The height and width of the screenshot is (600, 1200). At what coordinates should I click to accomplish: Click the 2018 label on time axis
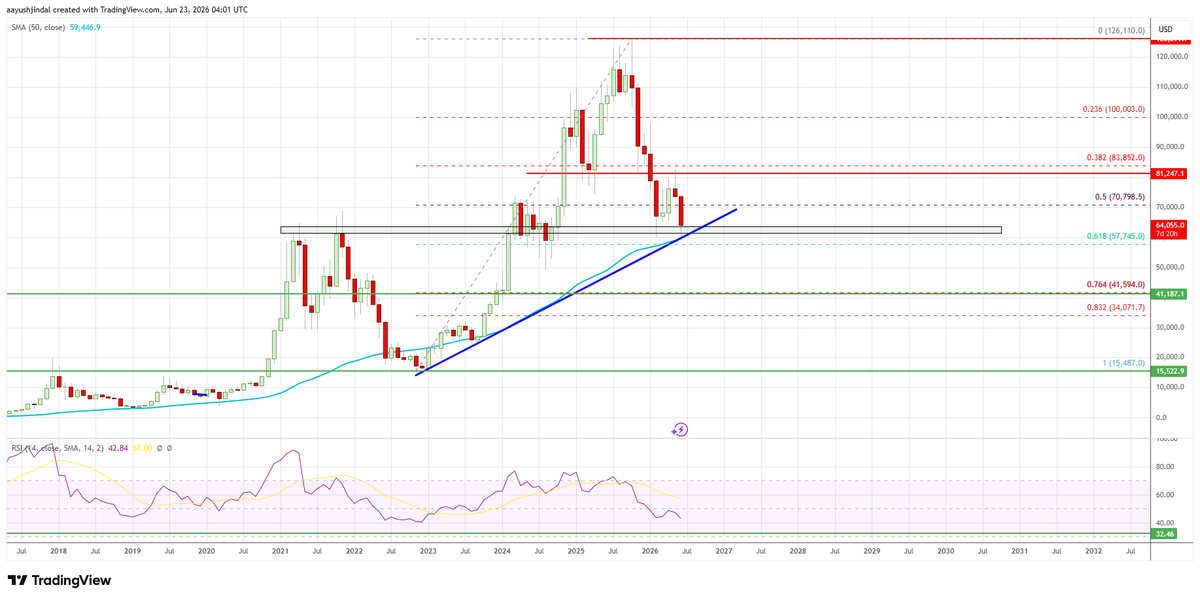(x=58, y=551)
